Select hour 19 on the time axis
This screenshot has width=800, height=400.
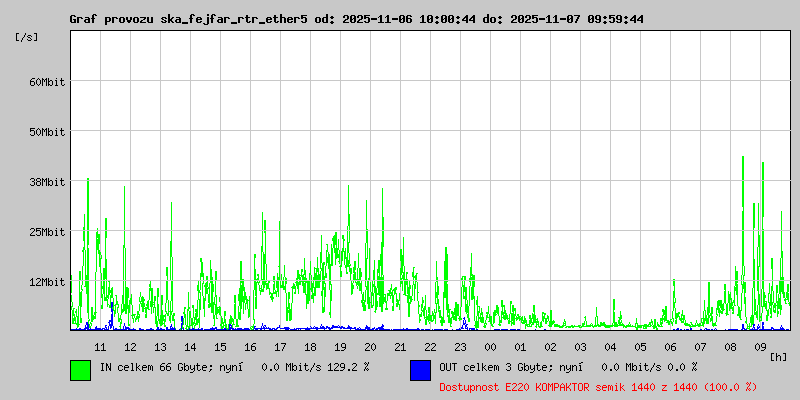(x=340, y=346)
